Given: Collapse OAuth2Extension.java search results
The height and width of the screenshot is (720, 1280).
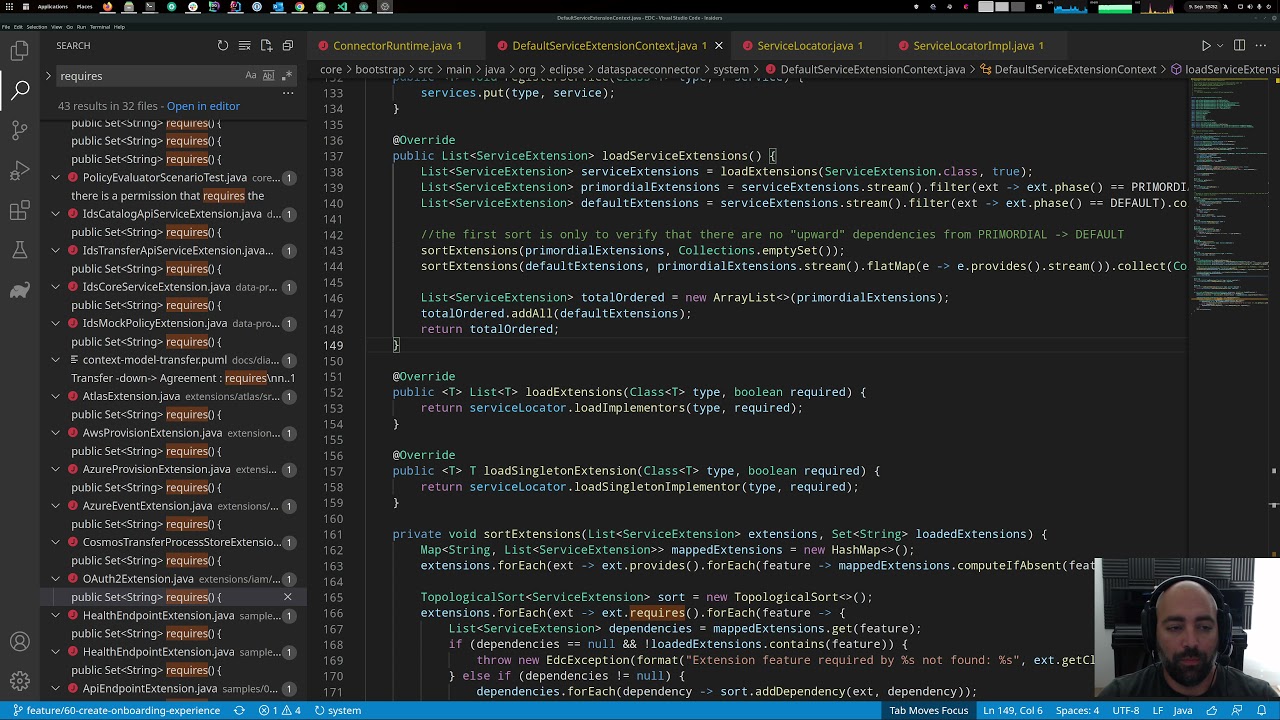Looking at the screenshot, I should tap(56, 579).
